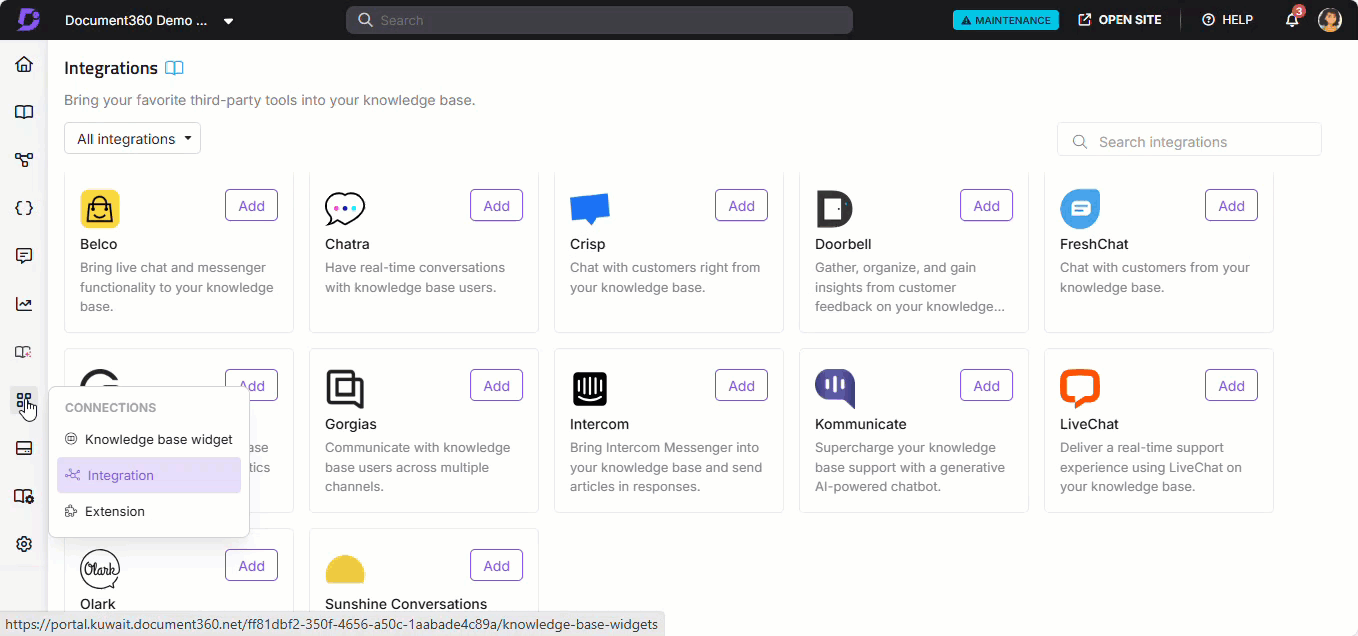Open the Help menu in top bar
The height and width of the screenshot is (636, 1358).
coord(1227,20)
